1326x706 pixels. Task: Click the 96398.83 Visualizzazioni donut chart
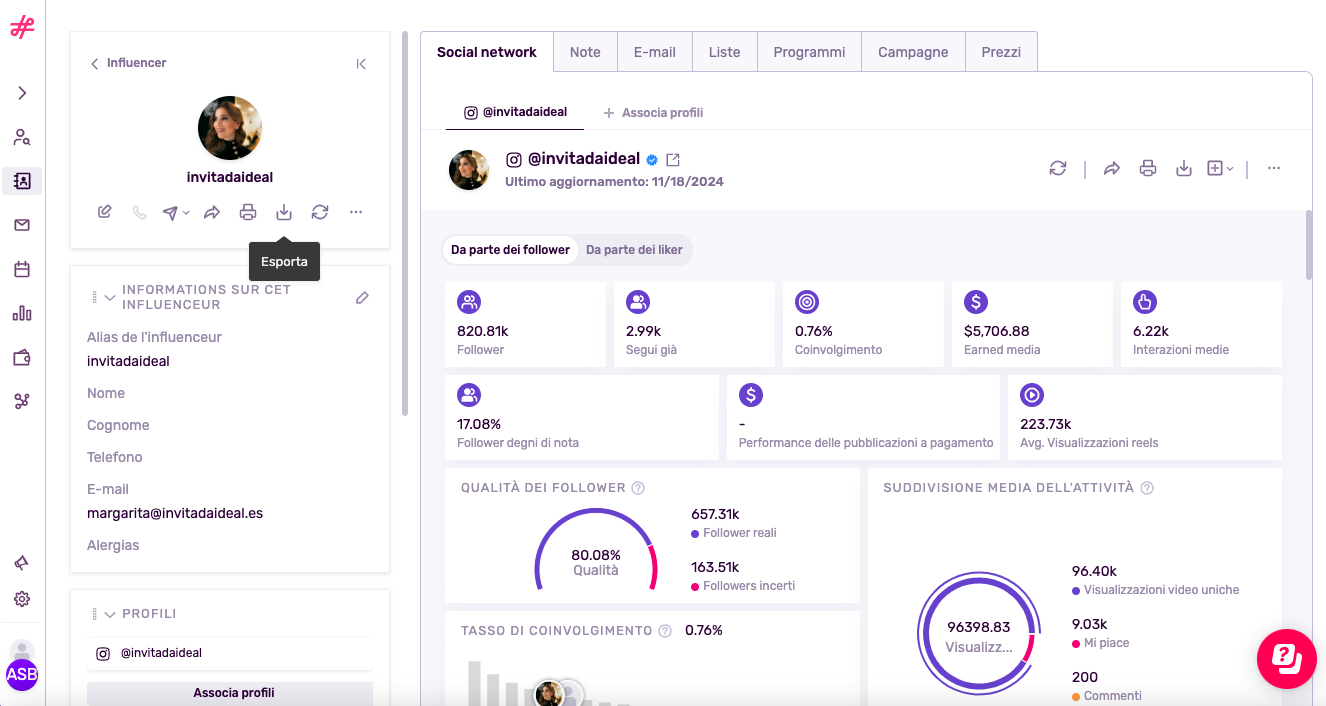[x=979, y=635]
